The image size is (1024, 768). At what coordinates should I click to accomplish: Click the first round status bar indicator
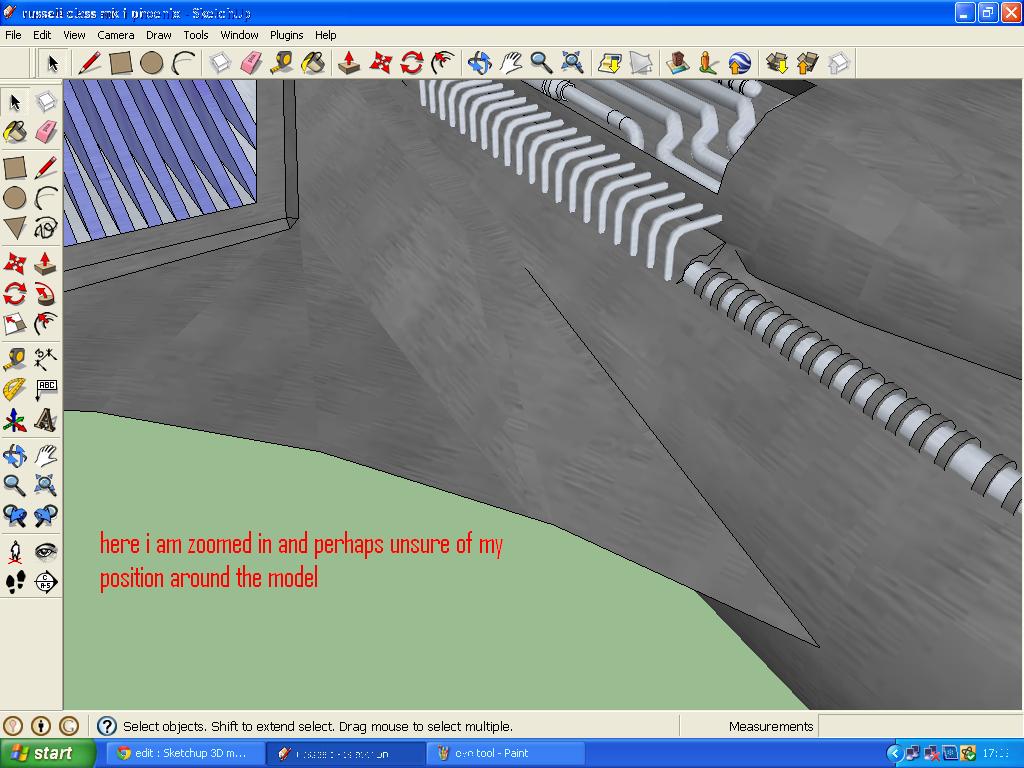(x=13, y=726)
